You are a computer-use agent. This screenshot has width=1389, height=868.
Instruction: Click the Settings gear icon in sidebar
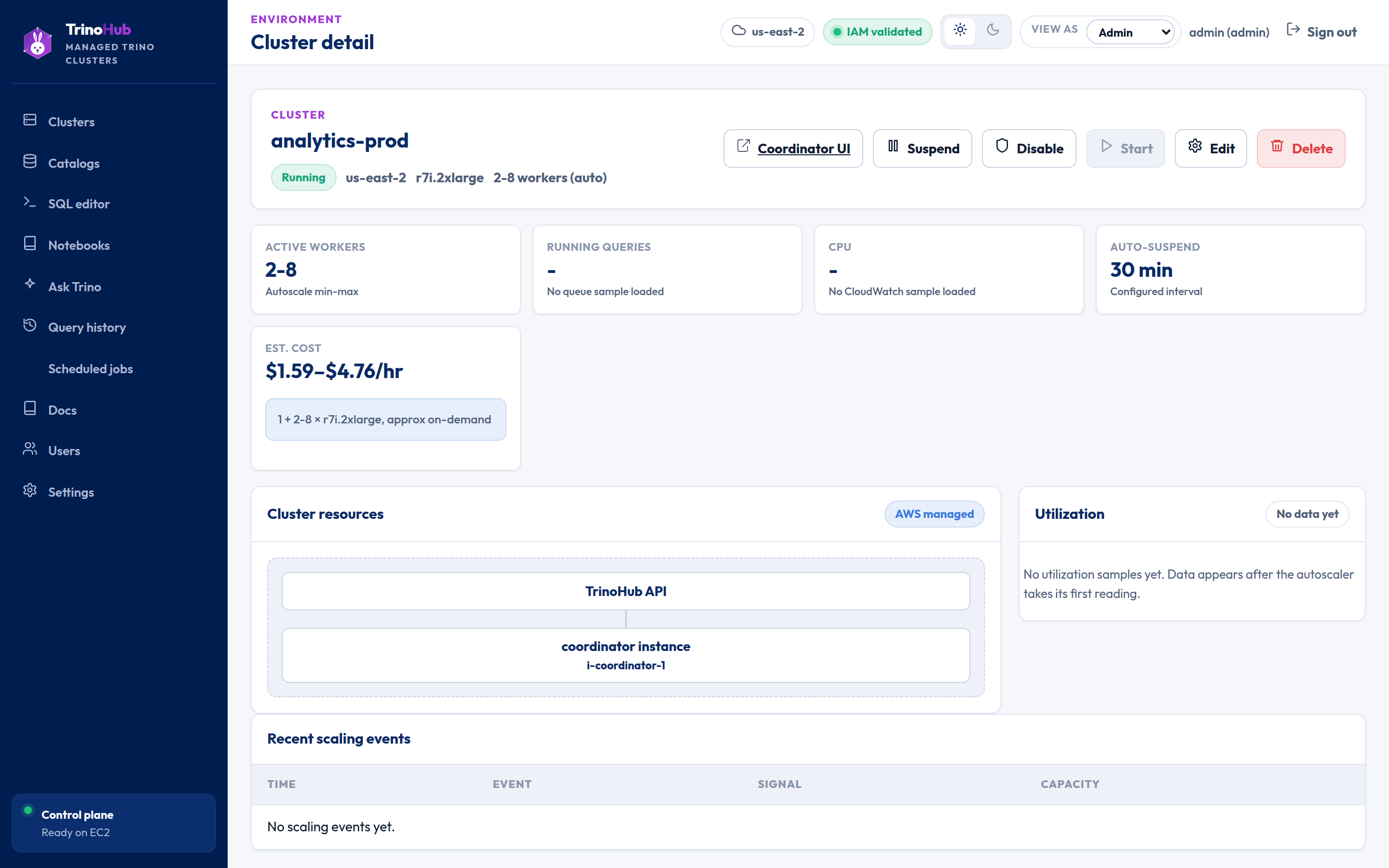30,490
